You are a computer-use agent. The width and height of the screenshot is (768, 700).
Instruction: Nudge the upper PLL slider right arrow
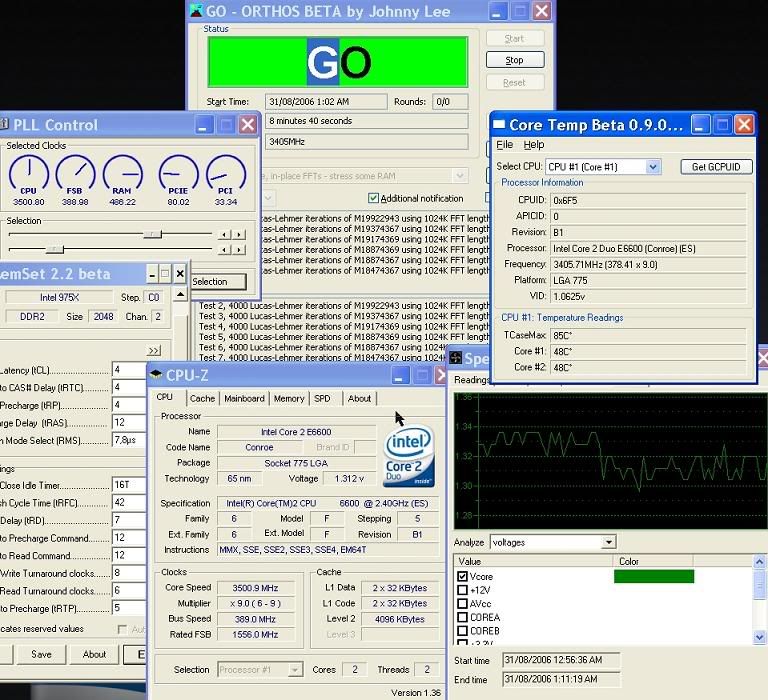239,235
